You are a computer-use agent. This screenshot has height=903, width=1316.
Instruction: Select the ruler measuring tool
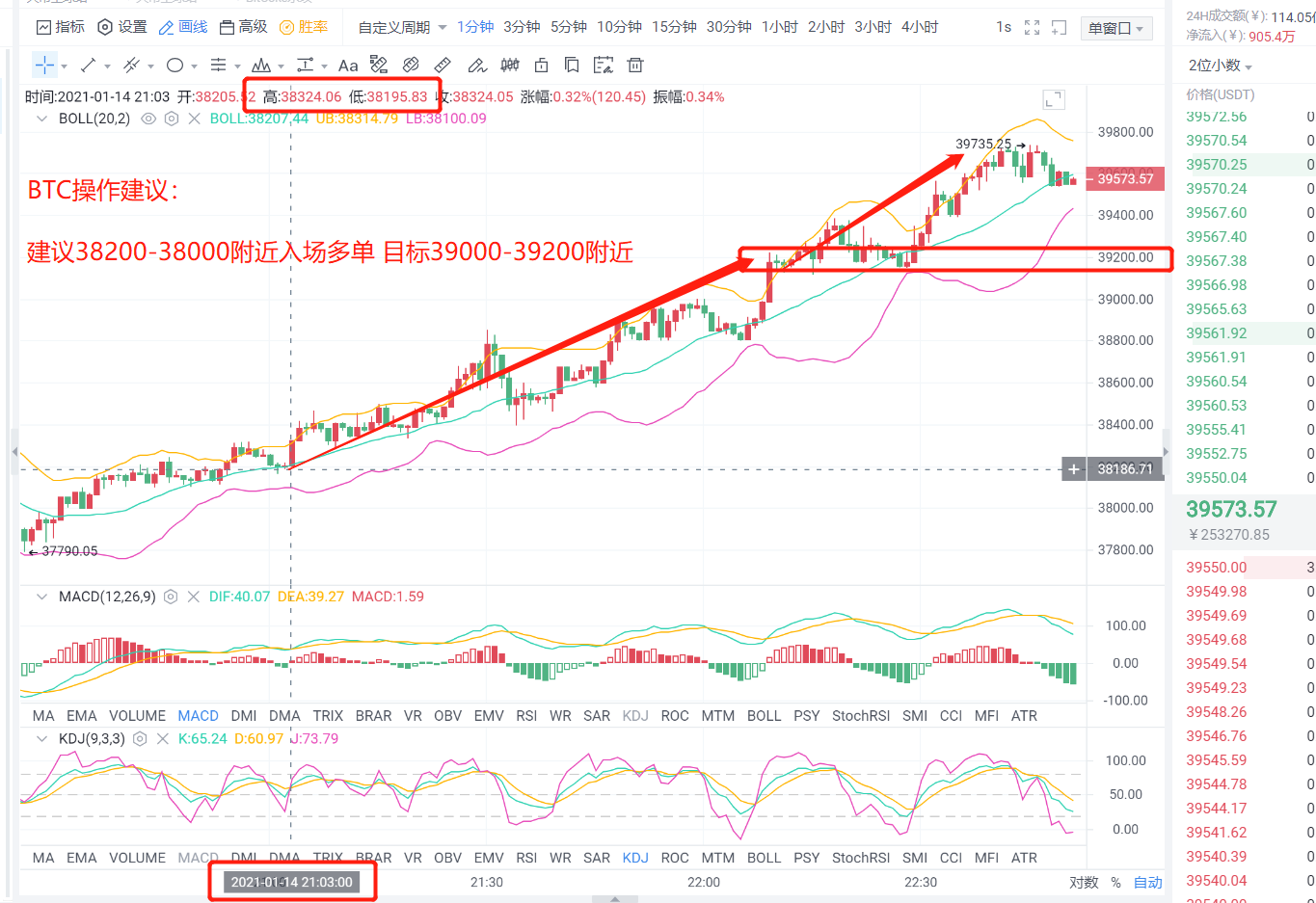443,66
